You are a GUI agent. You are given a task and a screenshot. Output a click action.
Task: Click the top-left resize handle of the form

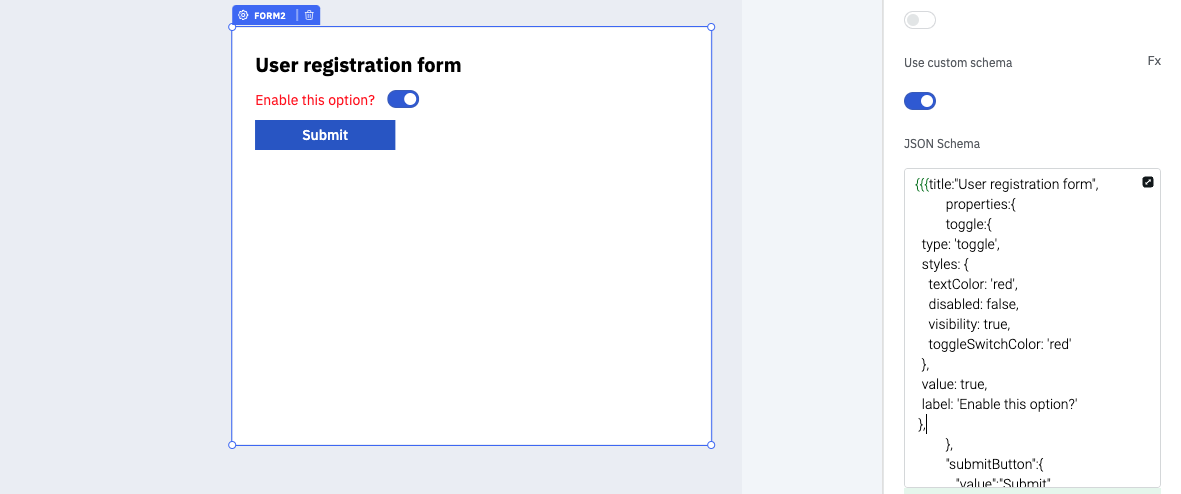[232, 27]
